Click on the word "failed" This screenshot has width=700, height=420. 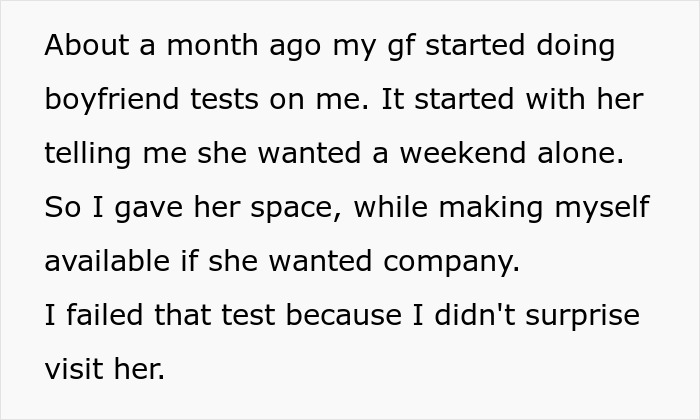point(103,317)
